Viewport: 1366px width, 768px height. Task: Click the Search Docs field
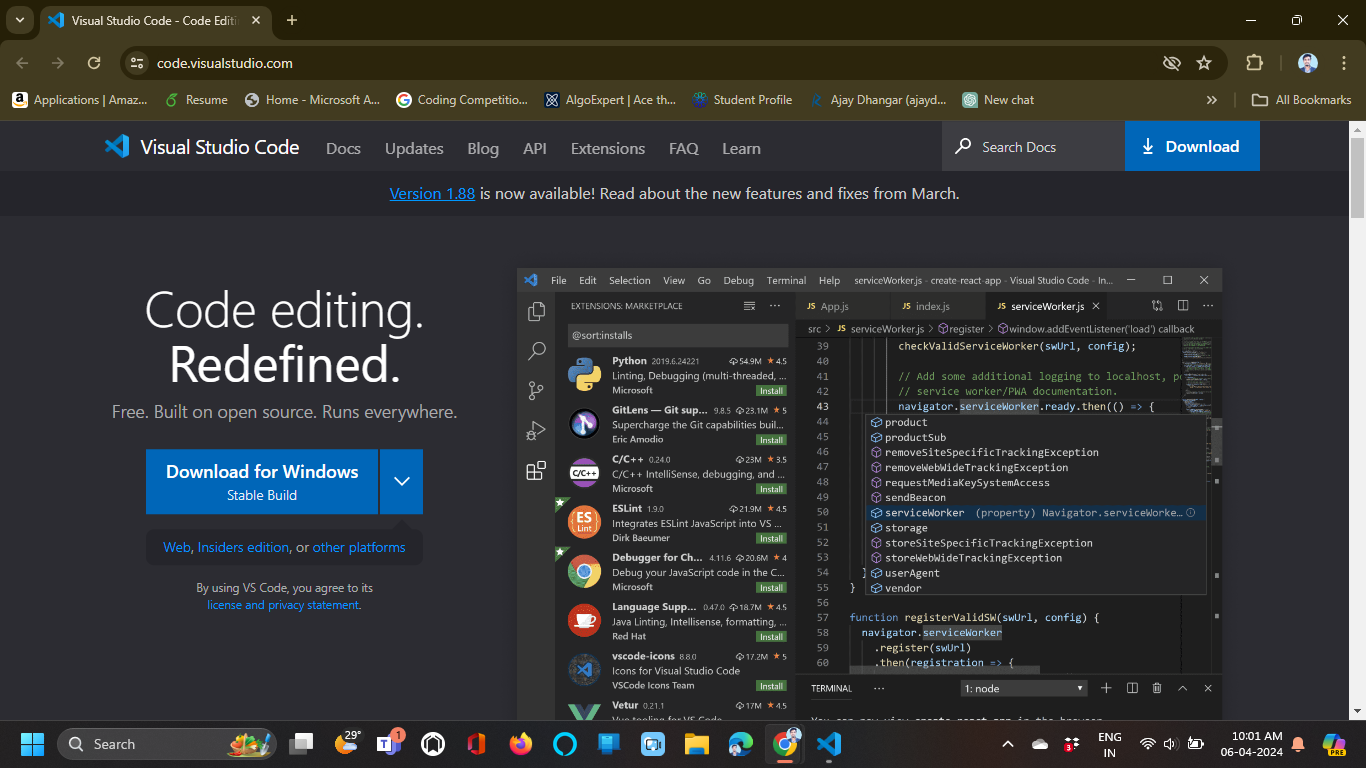point(1033,146)
